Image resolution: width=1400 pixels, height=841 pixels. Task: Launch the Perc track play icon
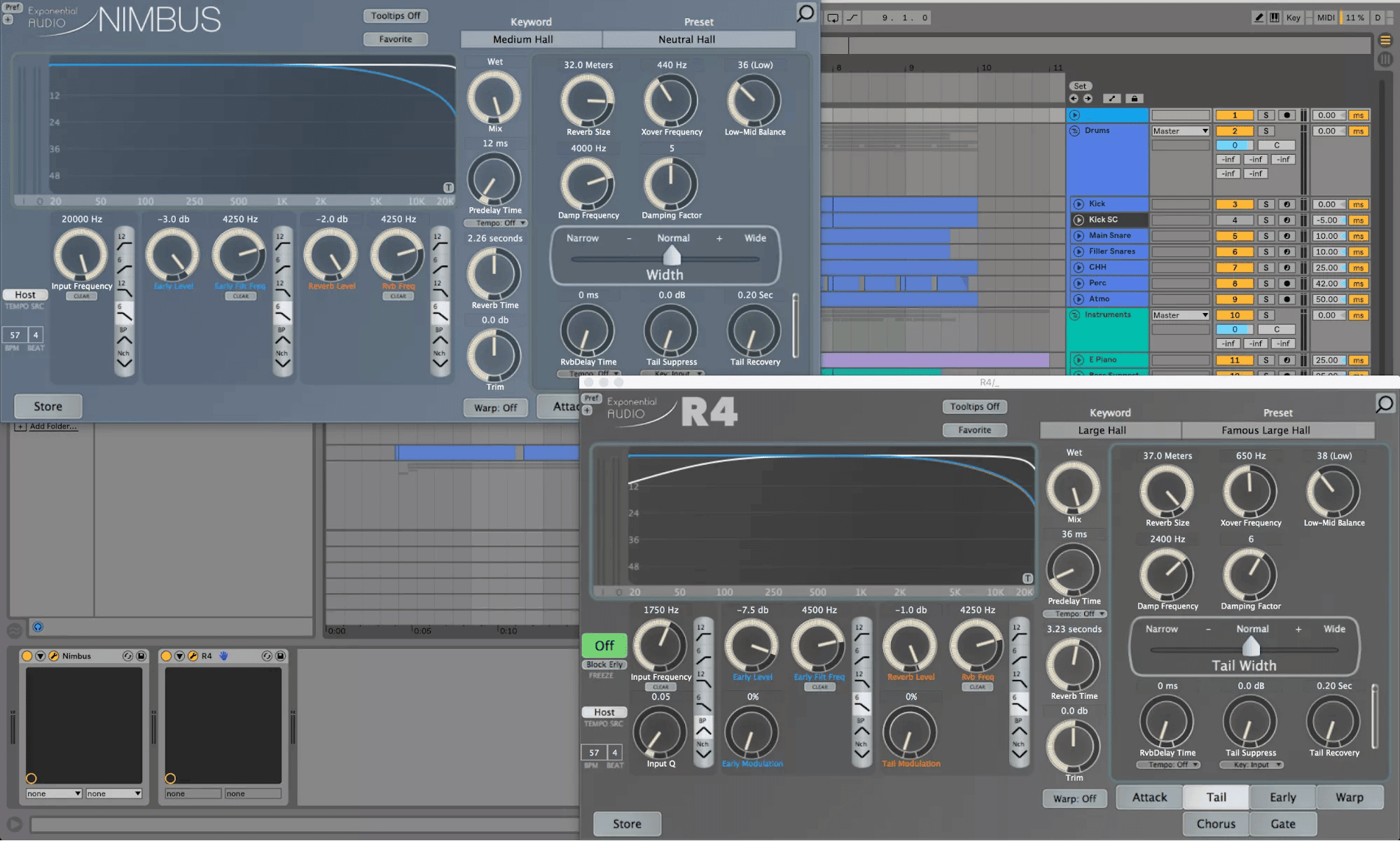1079,284
